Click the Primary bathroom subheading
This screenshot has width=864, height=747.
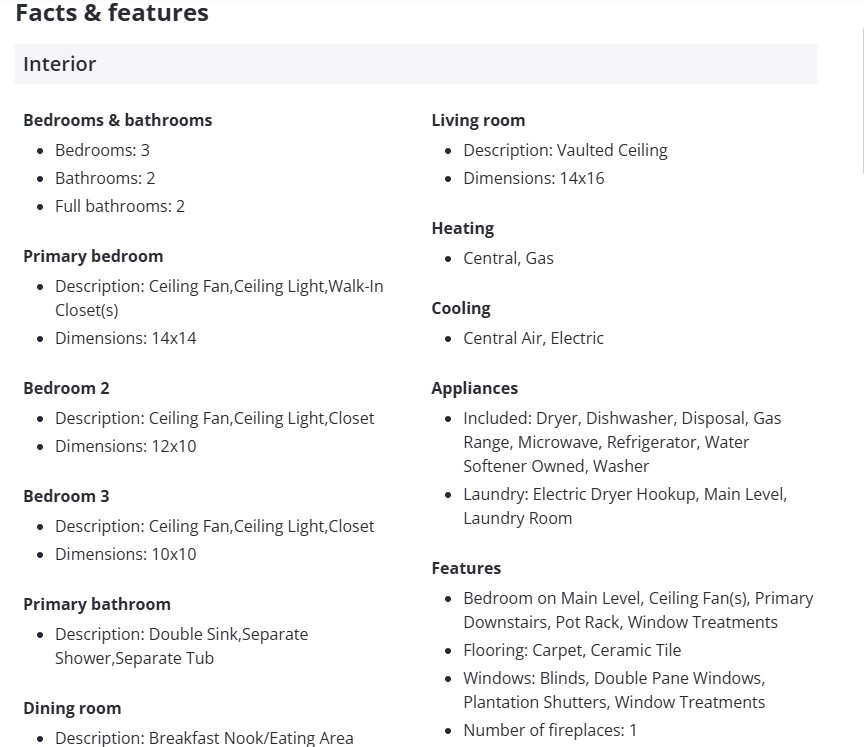(x=97, y=604)
